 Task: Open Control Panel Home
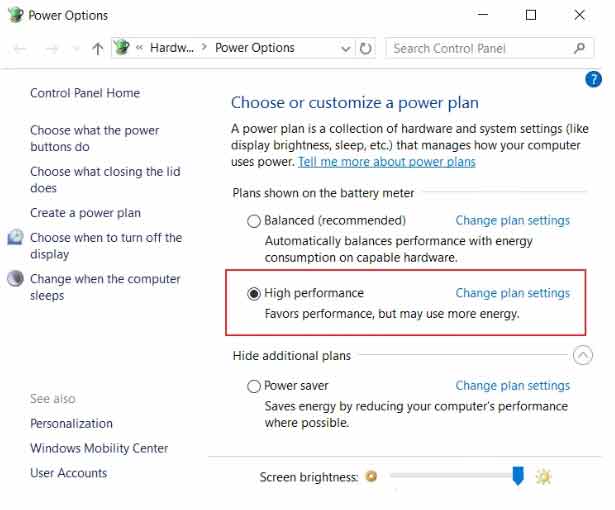pos(85,93)
